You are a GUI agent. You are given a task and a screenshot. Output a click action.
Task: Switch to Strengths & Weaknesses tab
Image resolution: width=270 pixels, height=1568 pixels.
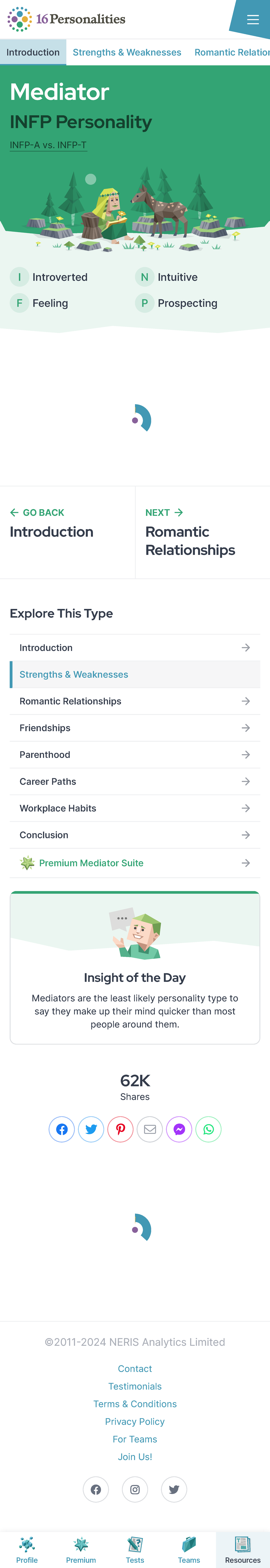pyautogui.click(x=127, y=52)
